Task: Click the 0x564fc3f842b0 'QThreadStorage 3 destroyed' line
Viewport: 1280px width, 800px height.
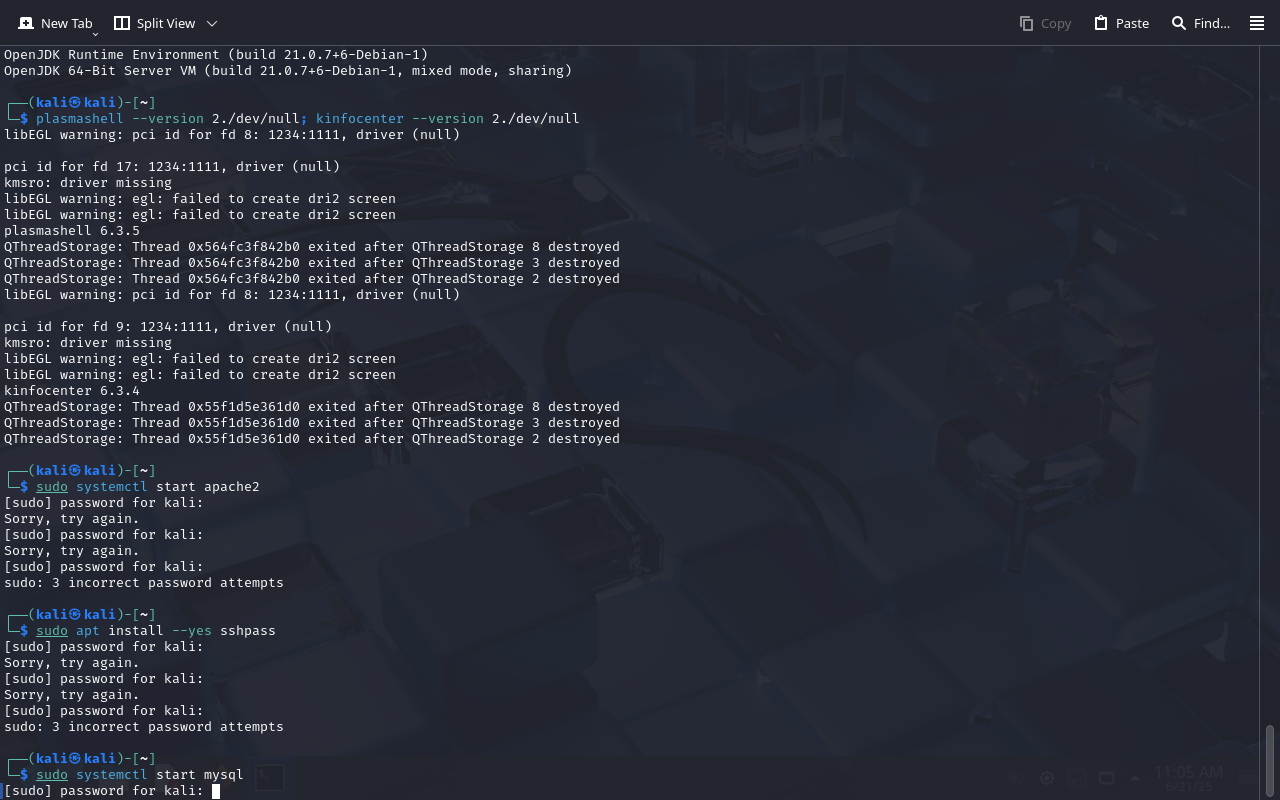Action: 312,263
